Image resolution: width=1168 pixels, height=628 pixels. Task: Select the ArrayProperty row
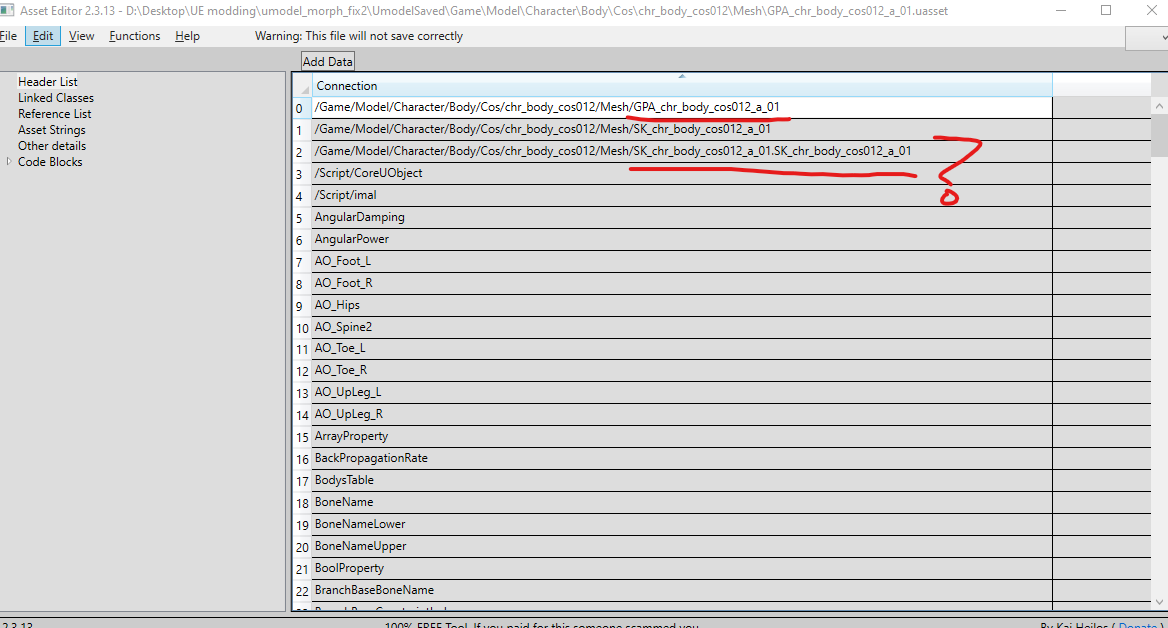click(x=682, y=437)
